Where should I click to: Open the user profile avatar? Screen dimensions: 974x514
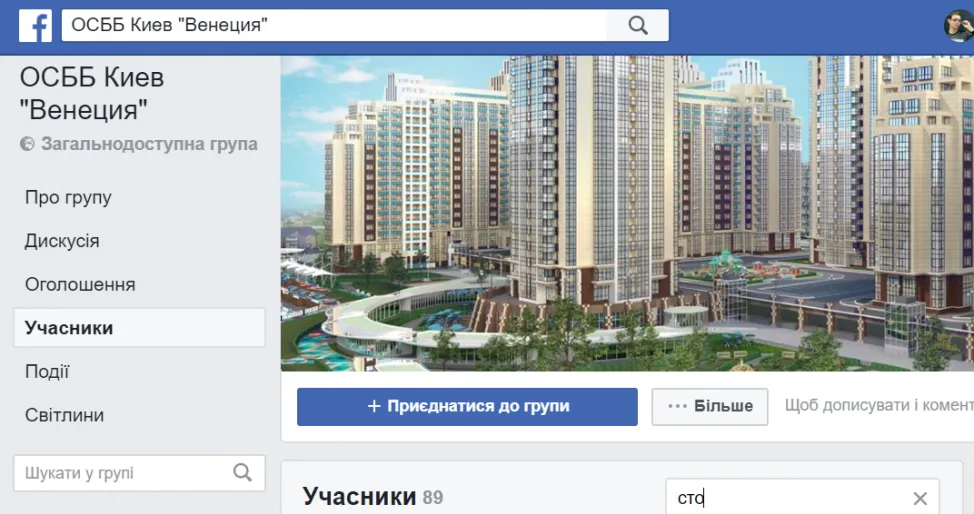click(959, 25)
